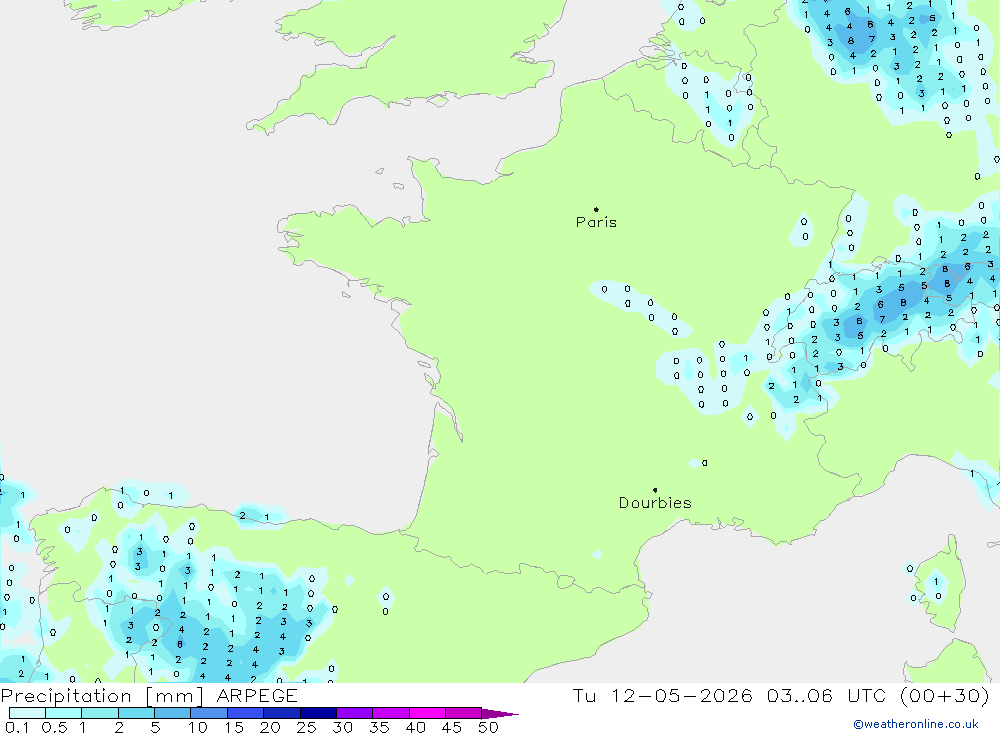The height and width of the screenshot is (733, 1000).
Task: Pick the 0.1–0.5 mm lightest cyan swatch
Action: pyautogui.click(x=27, y=713)
